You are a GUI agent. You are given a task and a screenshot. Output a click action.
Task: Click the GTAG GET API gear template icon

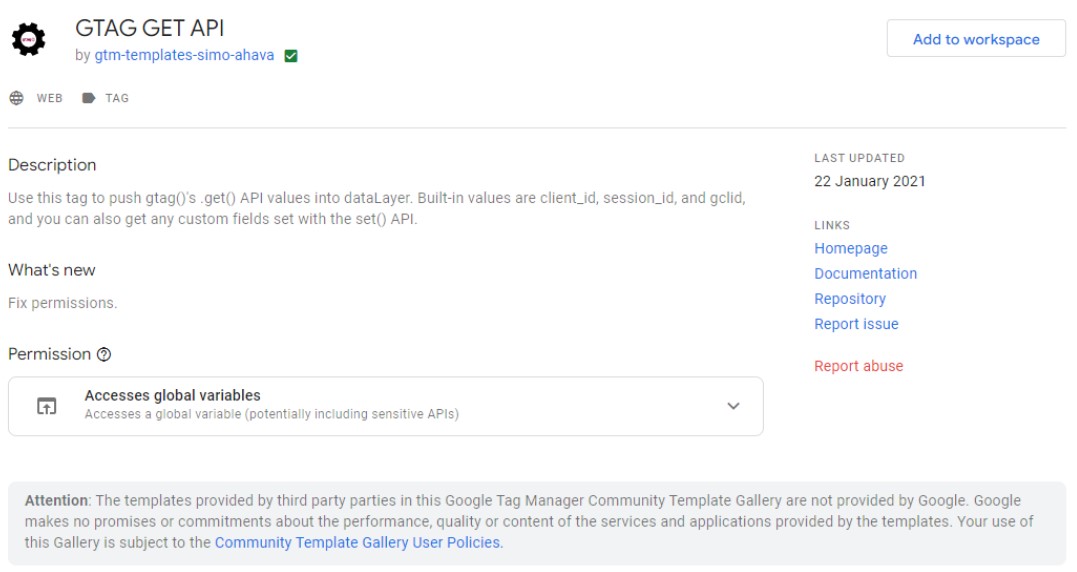[29, 40]
